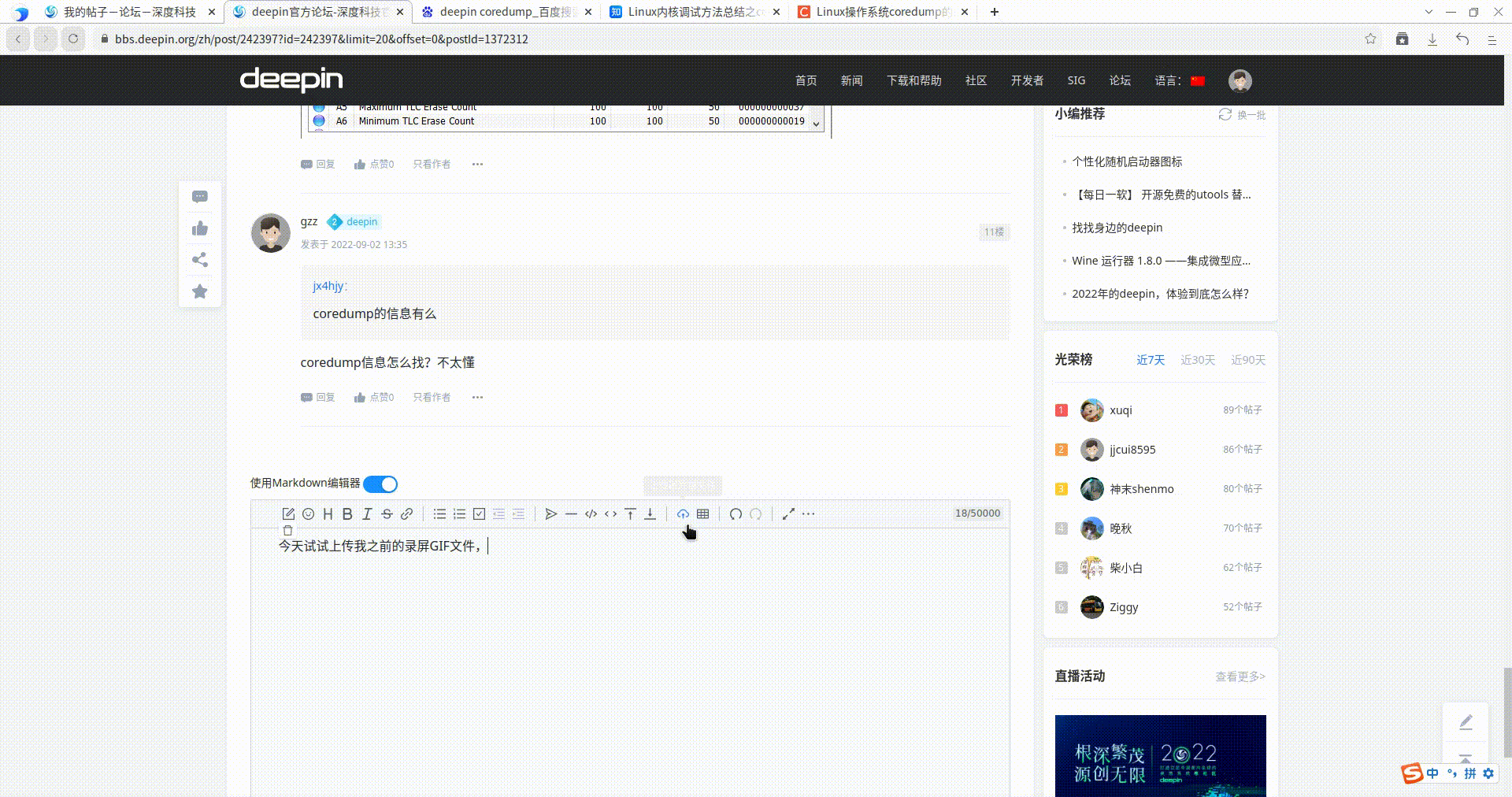The image size is (1512, 797).
Task: Favorite the post via the sidebar star icon
Action: [x=200, y=291]
